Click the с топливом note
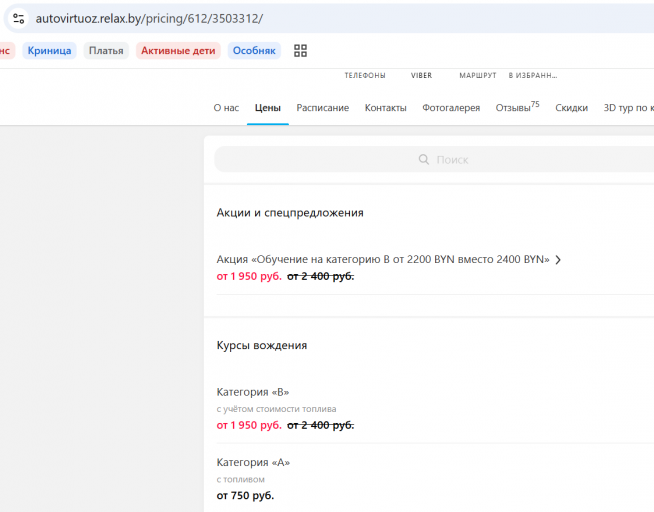 click(x=240, y=479)
